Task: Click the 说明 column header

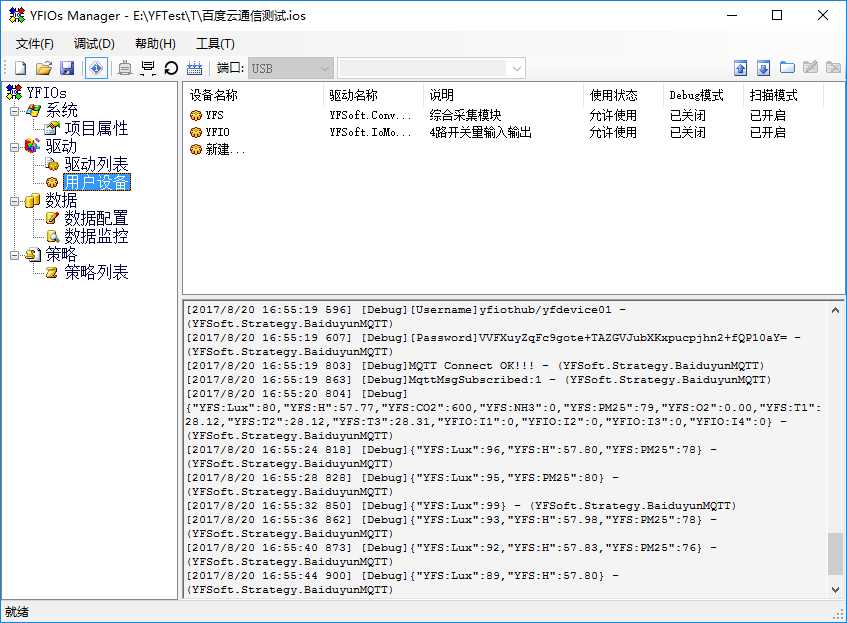Action: [441, 96]
